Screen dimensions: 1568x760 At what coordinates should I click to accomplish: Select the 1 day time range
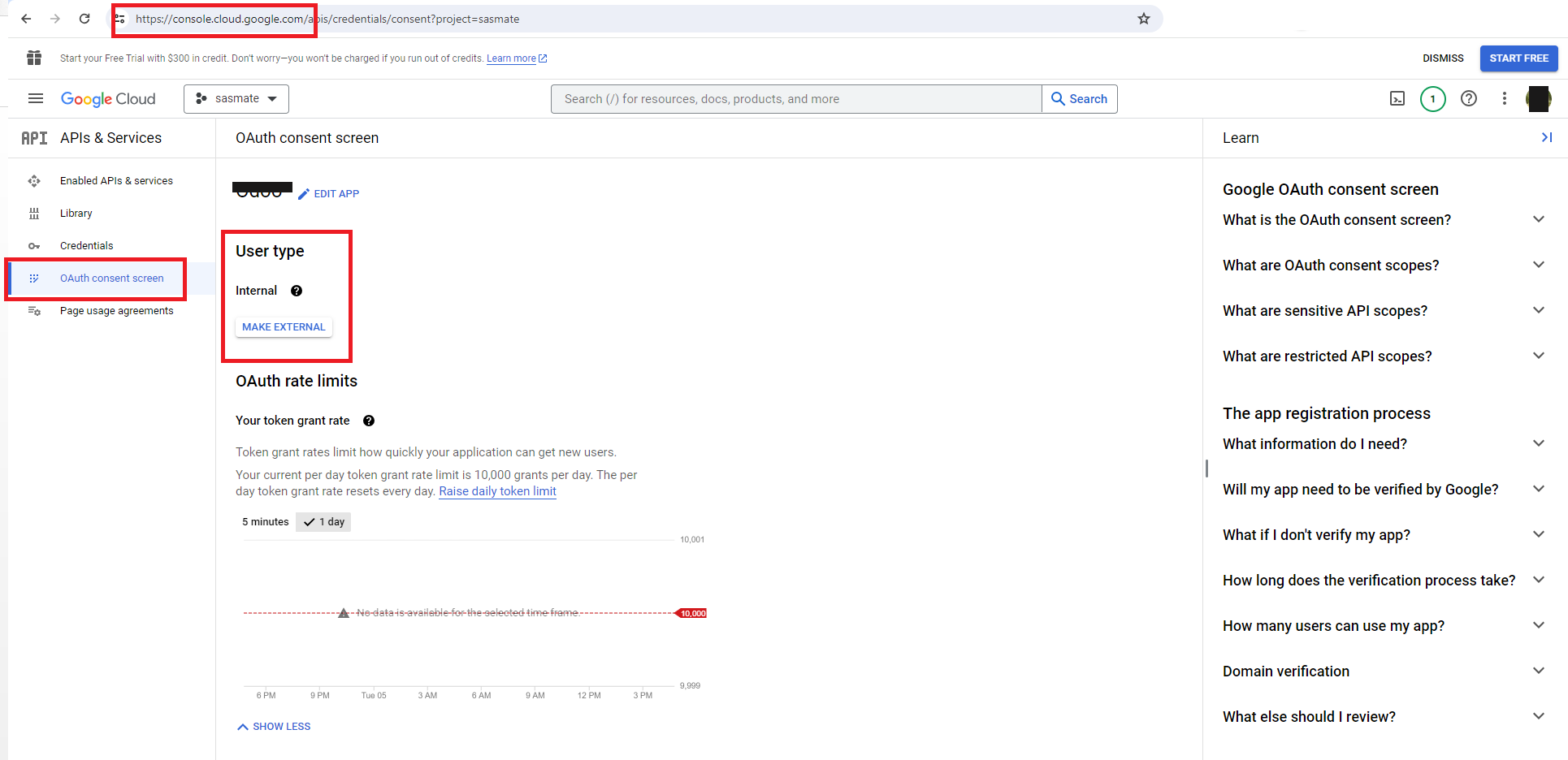click(324, 522)
